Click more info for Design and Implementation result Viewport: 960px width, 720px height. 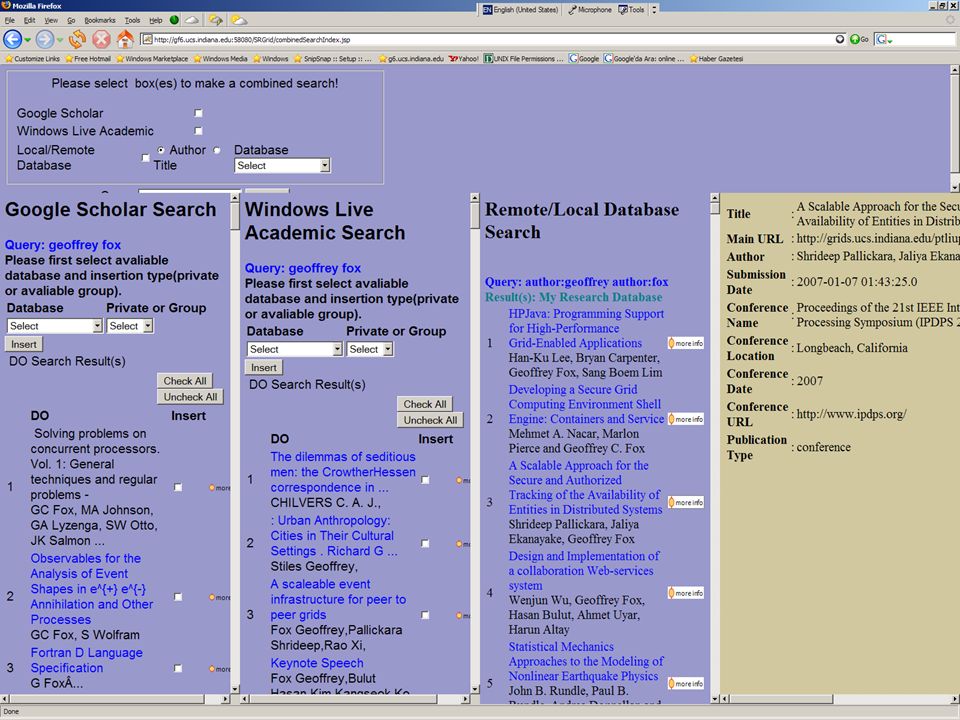click(x=686, y=593)
